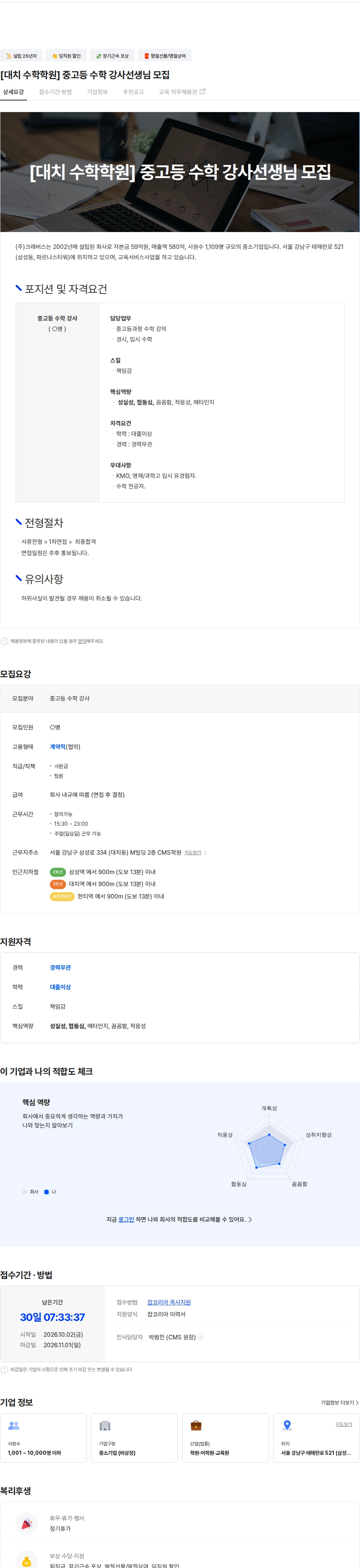This screenshot has width=360, height=1568.
Task: Click the 휴무·휴가·행사 party icon
Action: (x=26, y=1523)
